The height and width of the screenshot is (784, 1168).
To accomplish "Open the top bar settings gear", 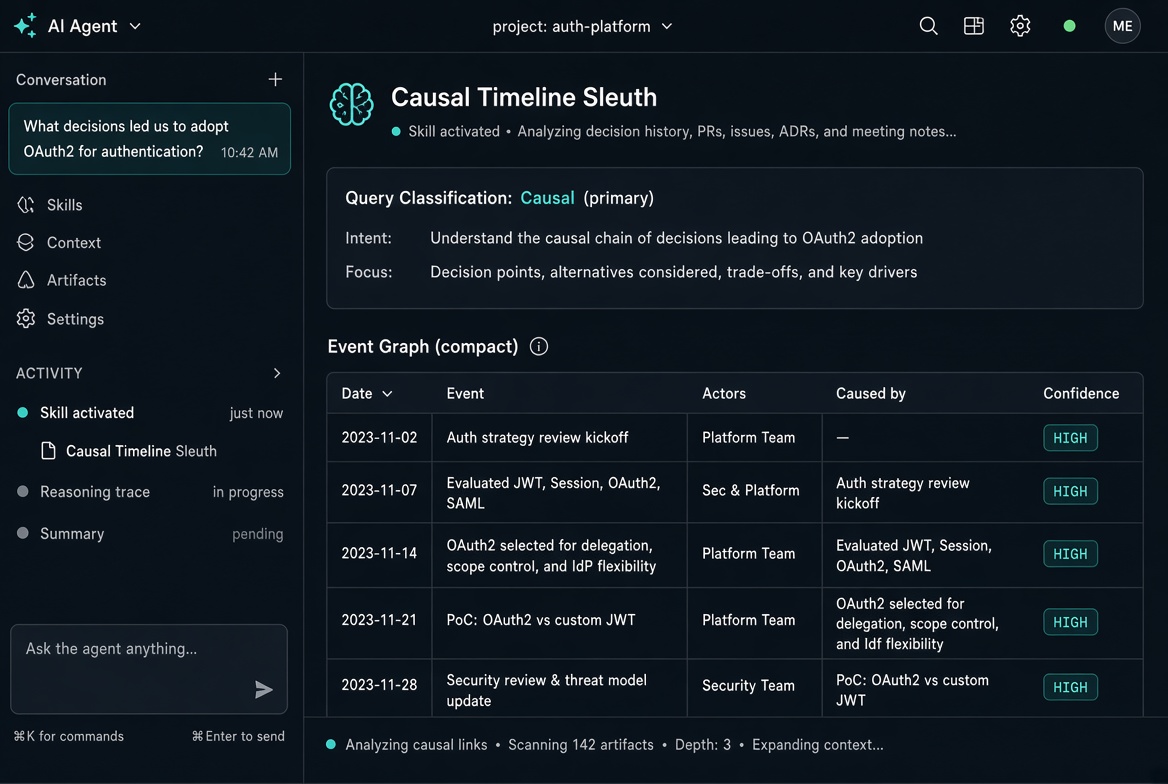I will (x=1020, y=26).
